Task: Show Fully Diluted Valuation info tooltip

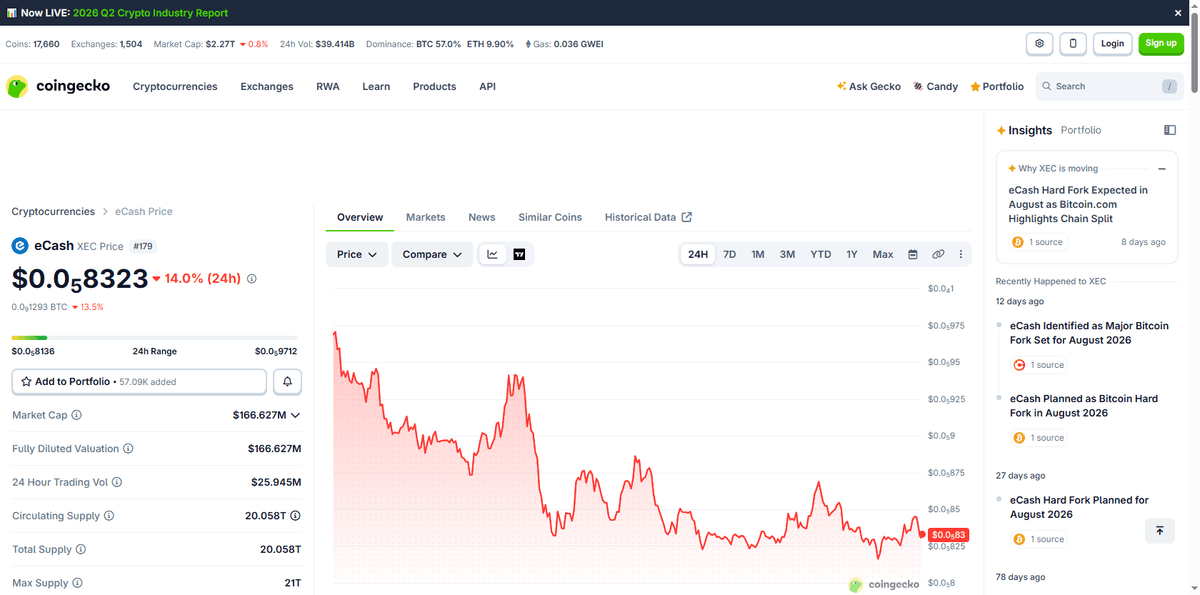Action: coord(128,449)
